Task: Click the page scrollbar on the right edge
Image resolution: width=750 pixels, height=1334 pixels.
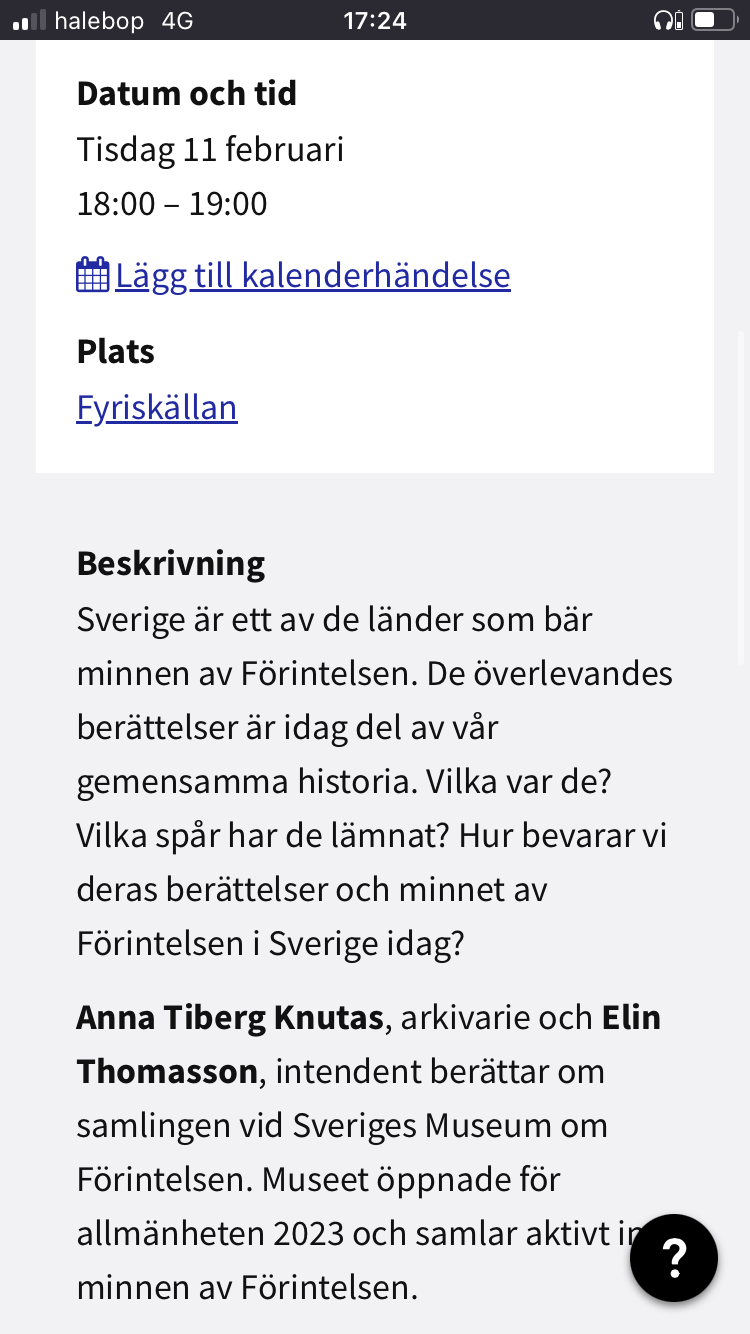Action: click(x=741, y=497)
